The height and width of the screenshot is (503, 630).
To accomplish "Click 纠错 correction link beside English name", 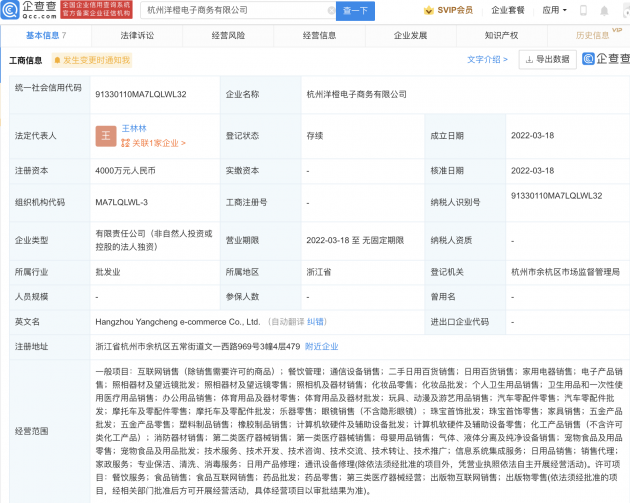I will click(x=315, y=322).
